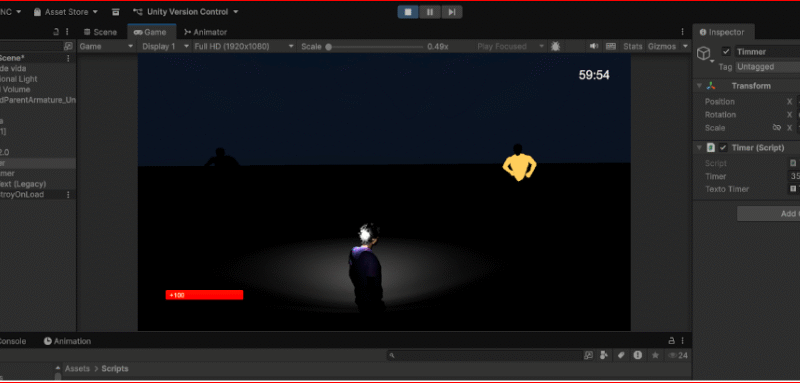800x383 pixels.
Task: Select the Text (Legacy) hierarchy item
Action: [38, 184]
